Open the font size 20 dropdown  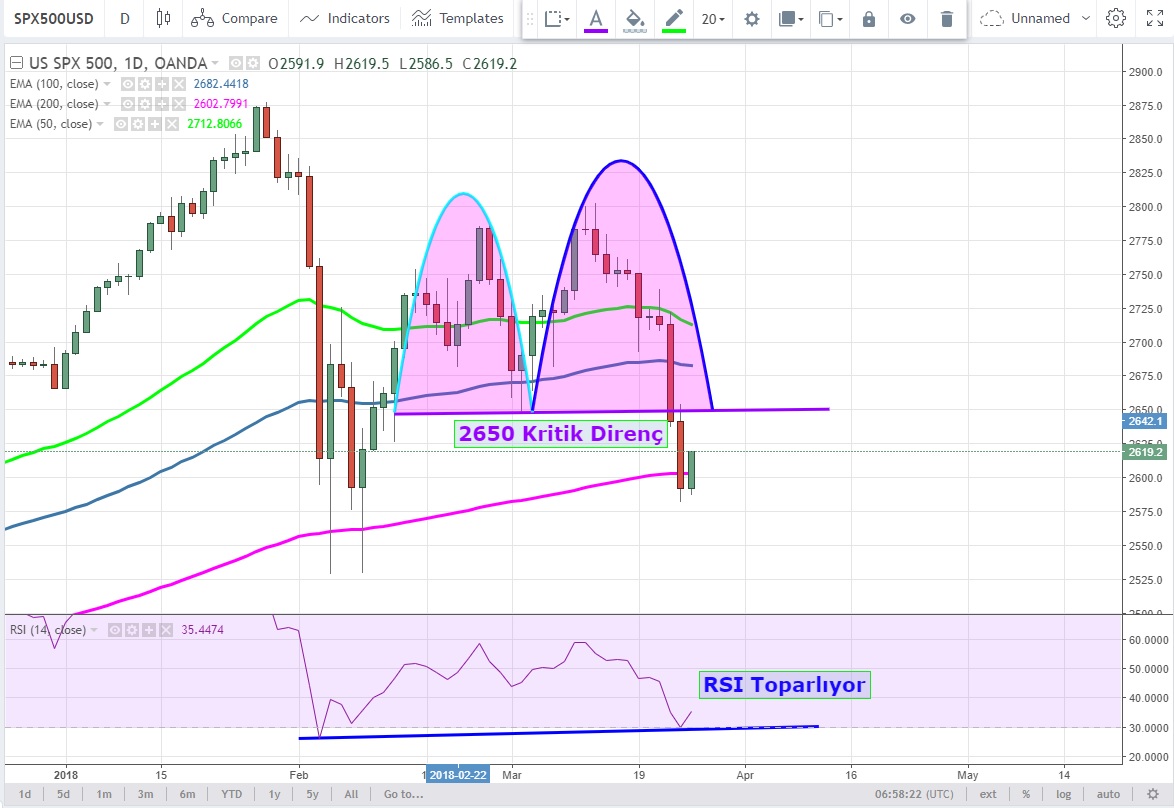pyautogui.click(x=713, y=18)
